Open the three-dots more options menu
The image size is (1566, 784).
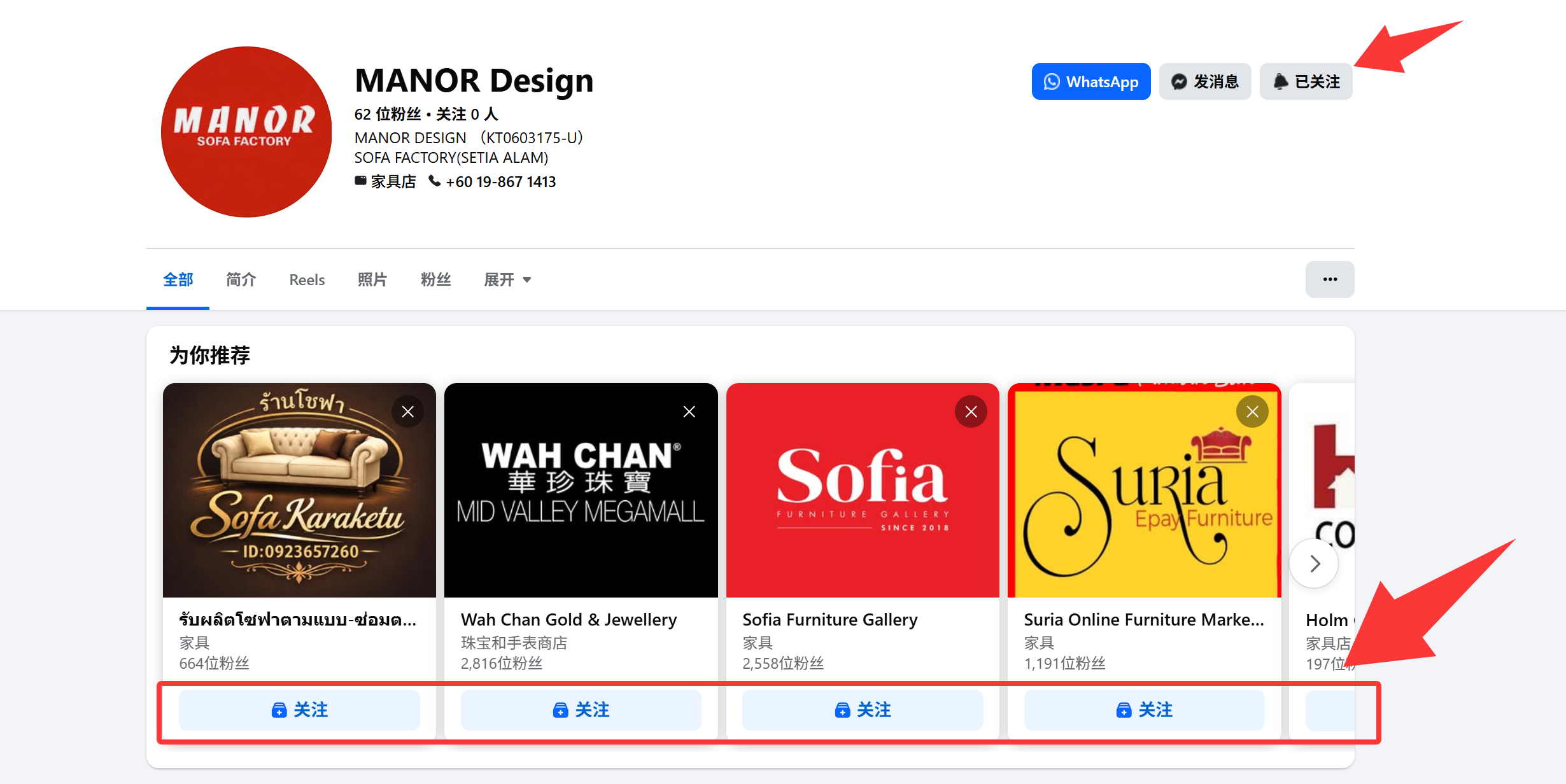[1330, 279]
